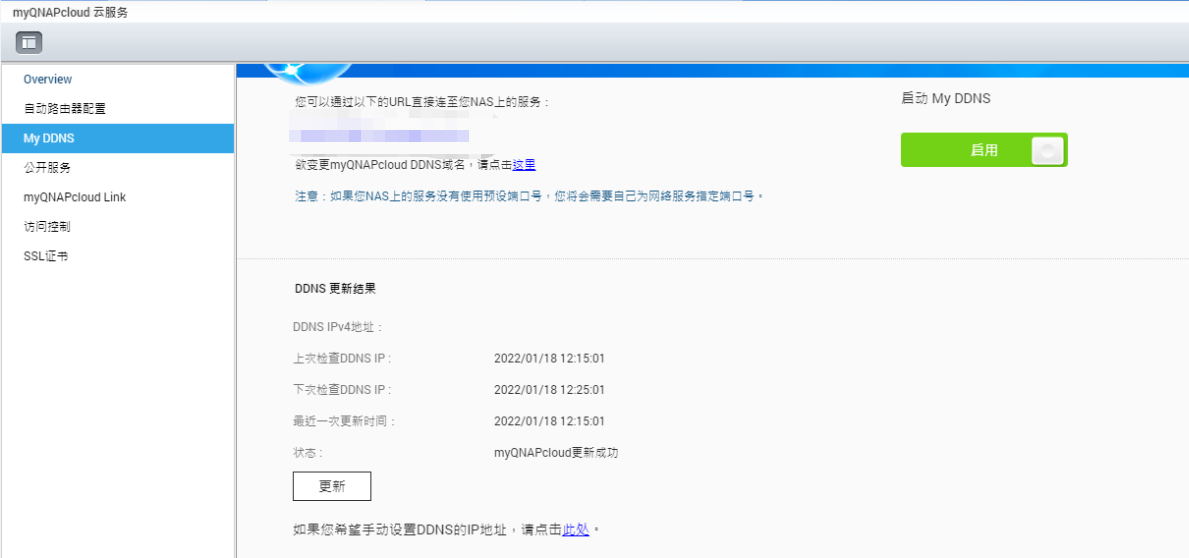The width and height of the screenshot is (1189, 558).
Task: Open the Overview section
Action: pos(48,79)
